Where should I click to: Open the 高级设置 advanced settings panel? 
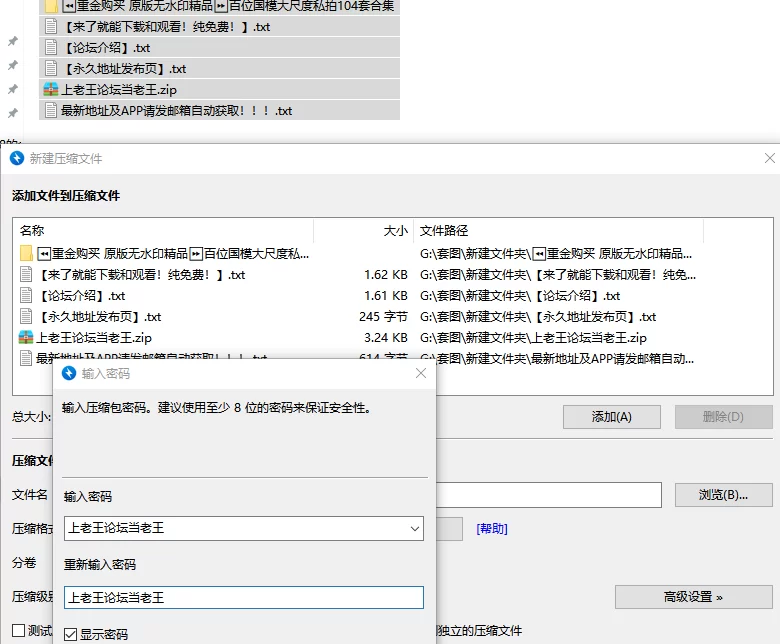coord(693,597)
